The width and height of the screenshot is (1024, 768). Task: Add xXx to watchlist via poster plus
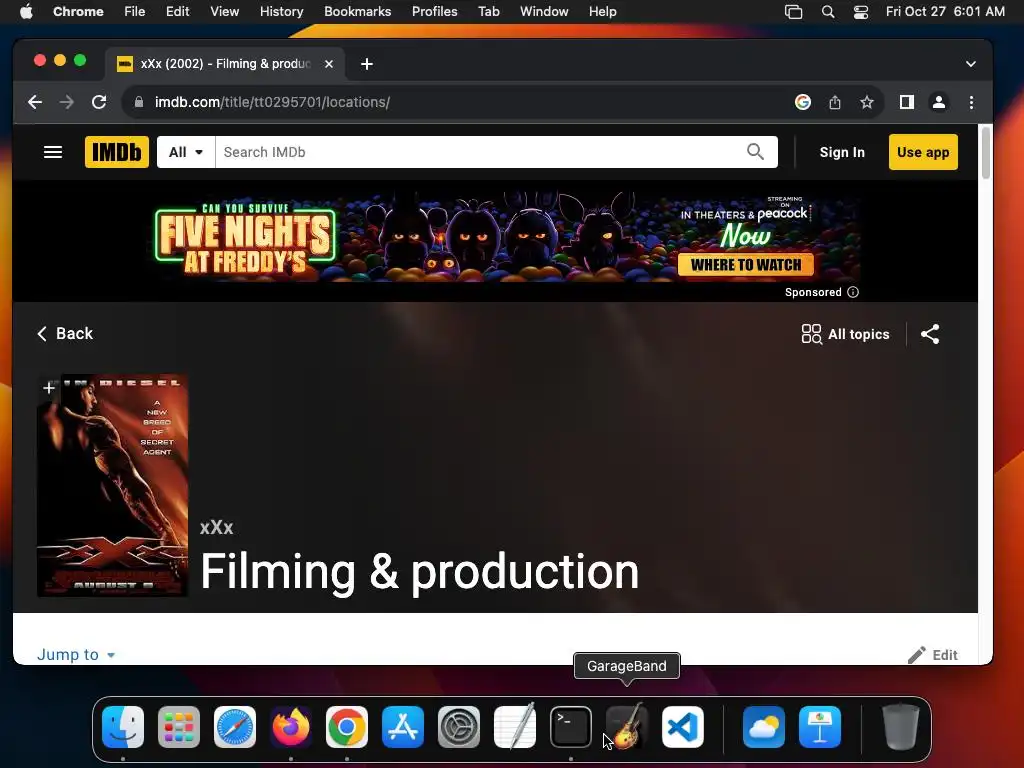coord(48,388)
